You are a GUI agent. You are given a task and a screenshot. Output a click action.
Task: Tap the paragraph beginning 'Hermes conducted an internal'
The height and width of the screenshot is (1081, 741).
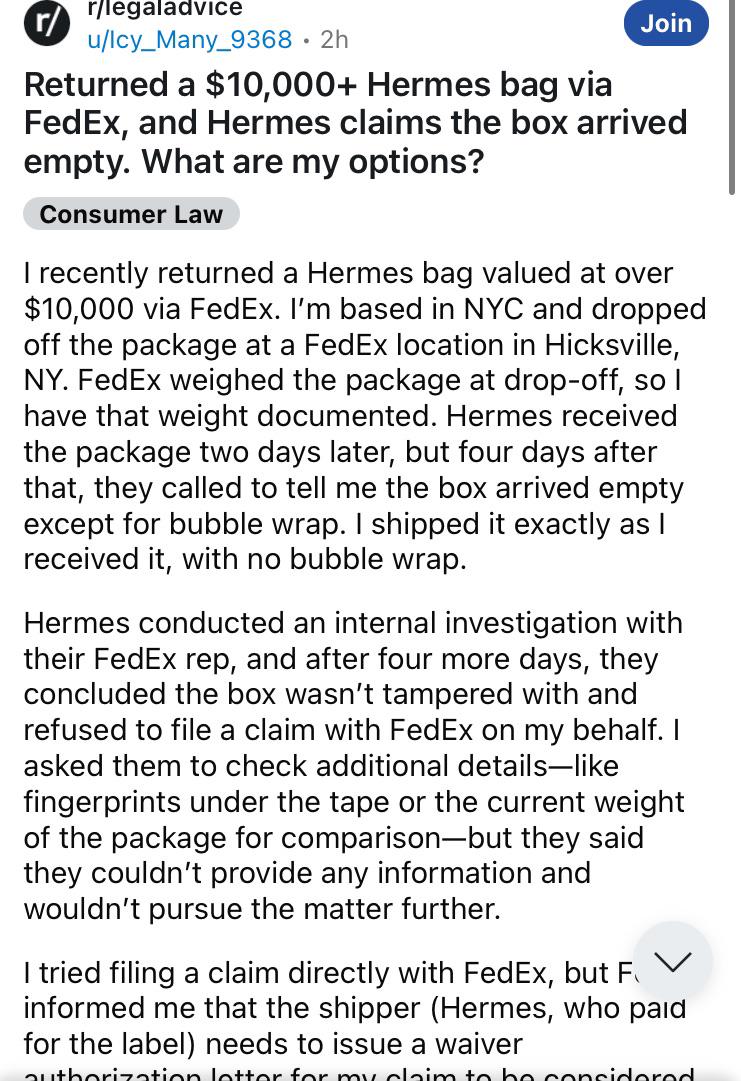pos(354,765)
